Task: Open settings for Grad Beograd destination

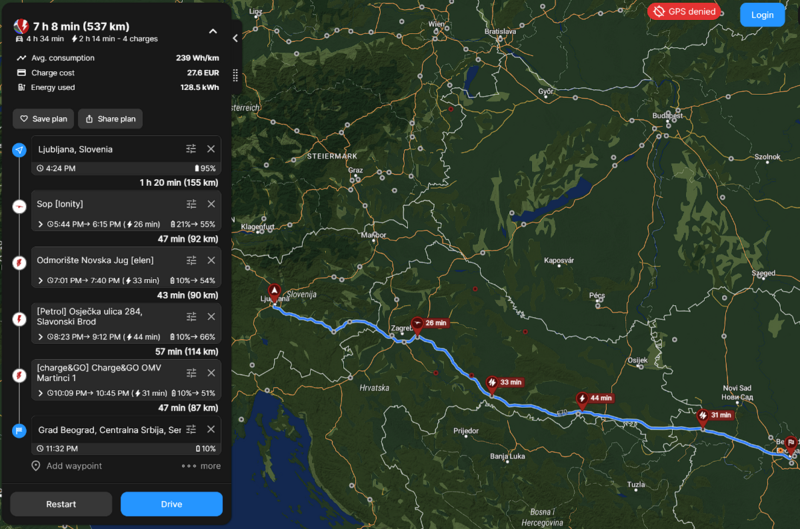Action: (191, 430)
